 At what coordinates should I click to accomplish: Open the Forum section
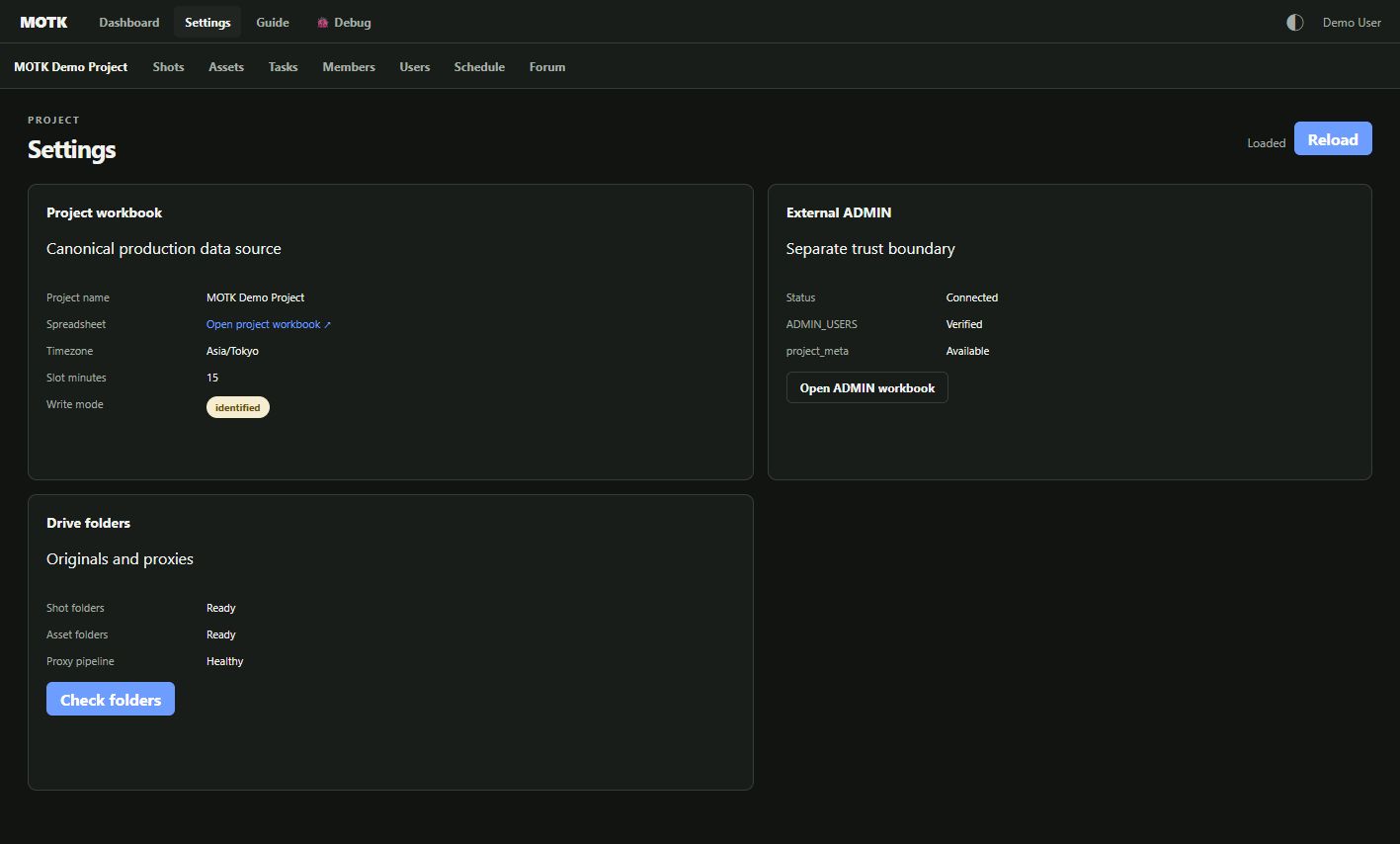point(547,67)
